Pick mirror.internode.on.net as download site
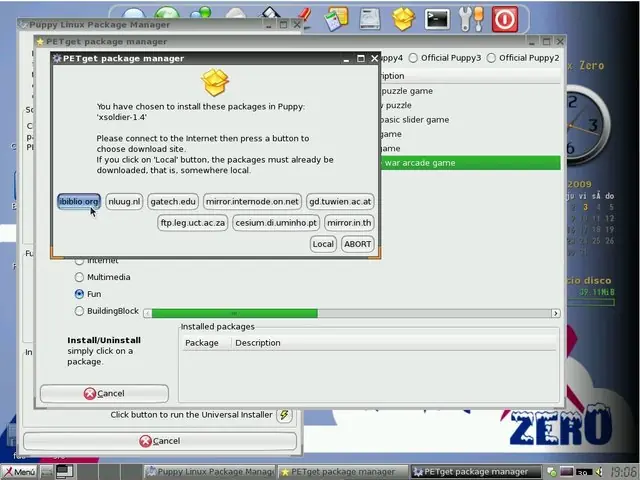Image resolution: width=640 pixels, height=480 pixels. tap(252, 202)
